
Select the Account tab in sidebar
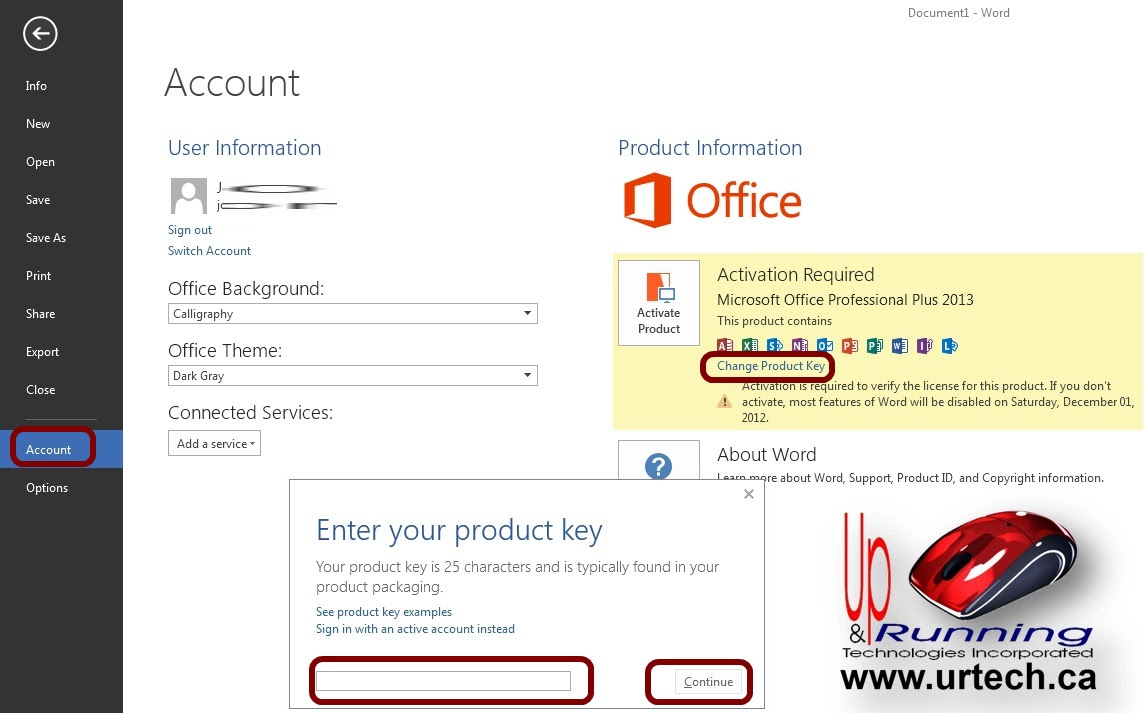coord(61,449)
